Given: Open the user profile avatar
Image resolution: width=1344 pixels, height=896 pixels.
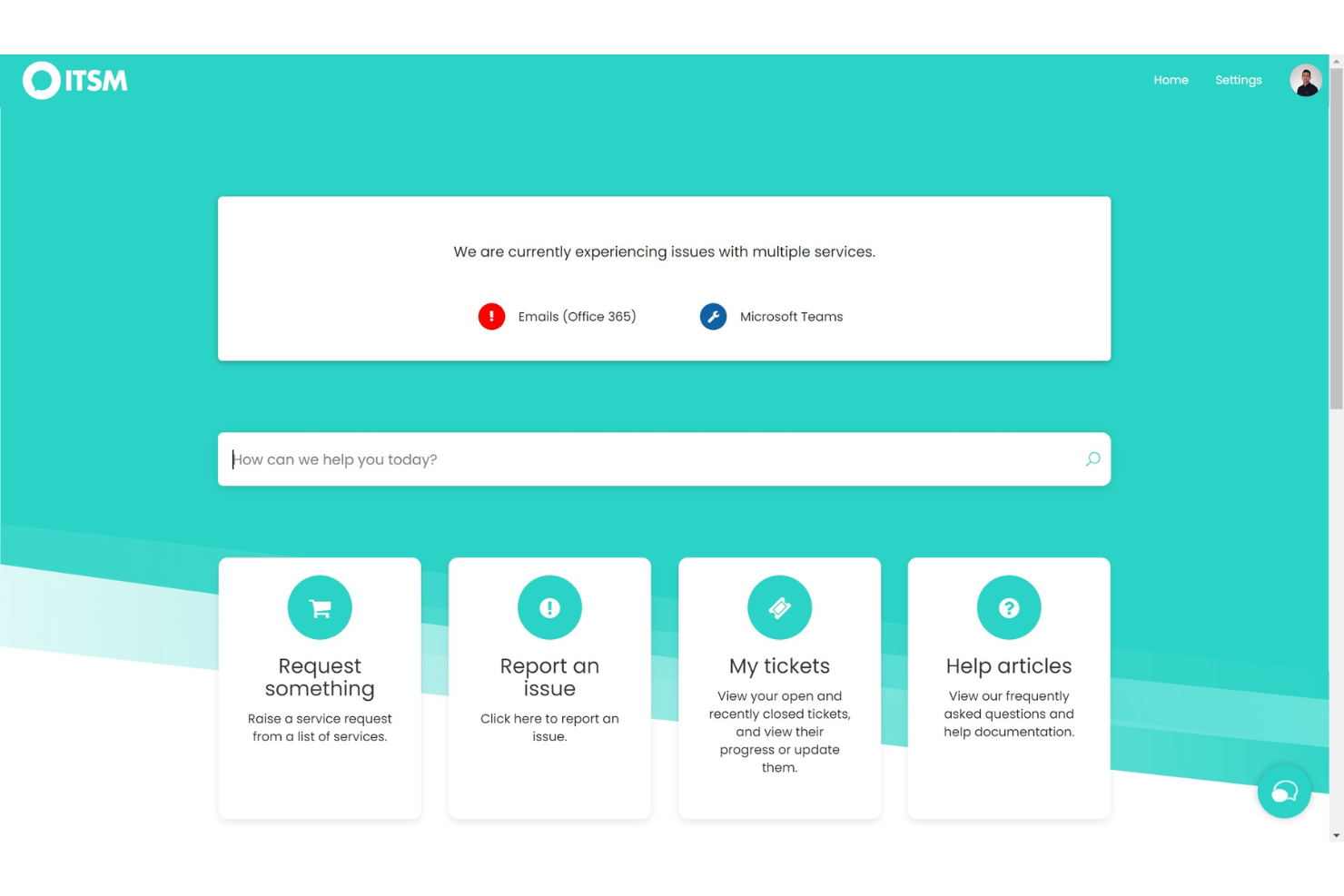Looking at the screenshot, I should coord(1305,80).
